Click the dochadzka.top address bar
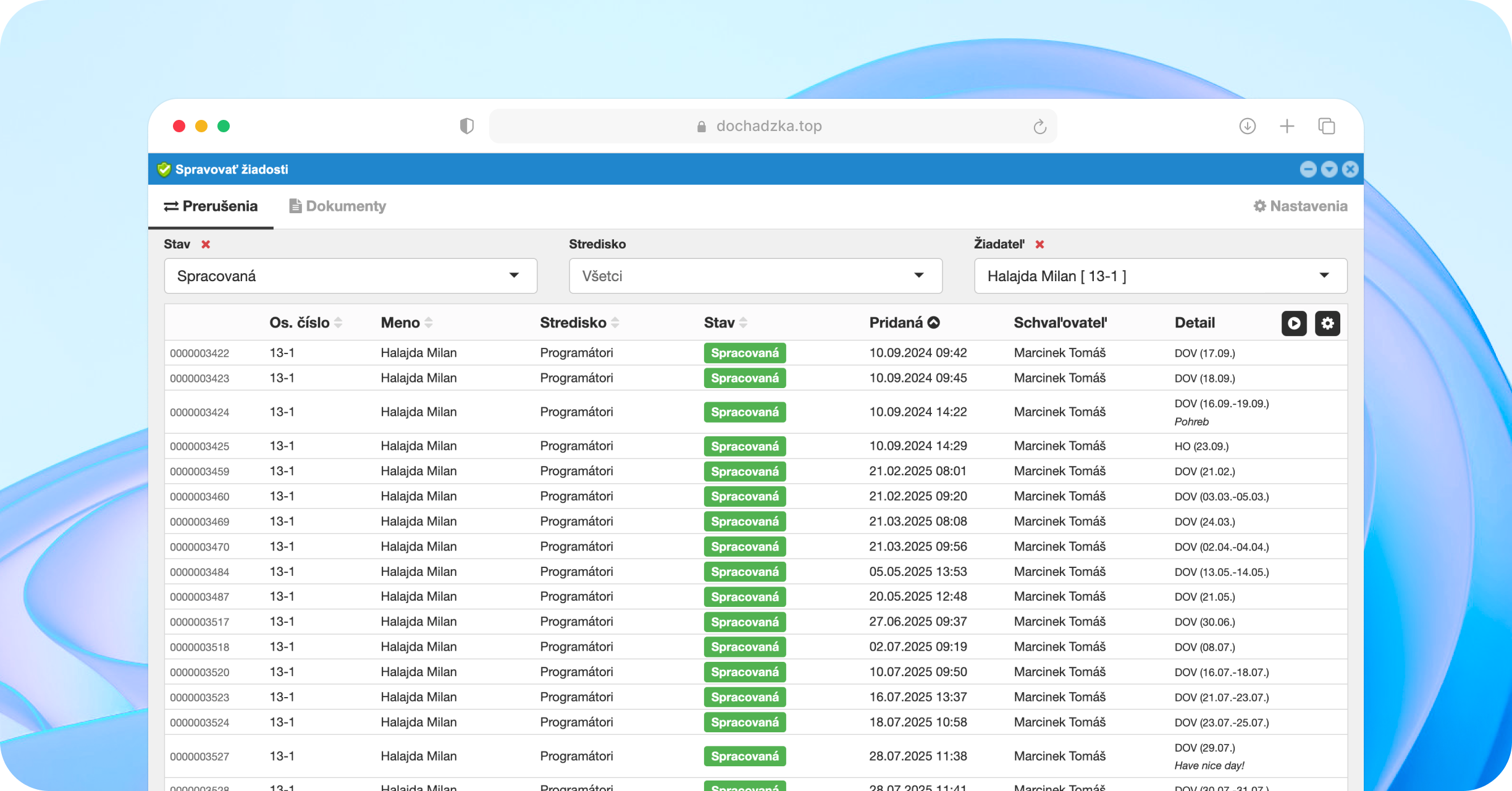The height and width of the screenshot is (791, 1512). click(773, 126)
